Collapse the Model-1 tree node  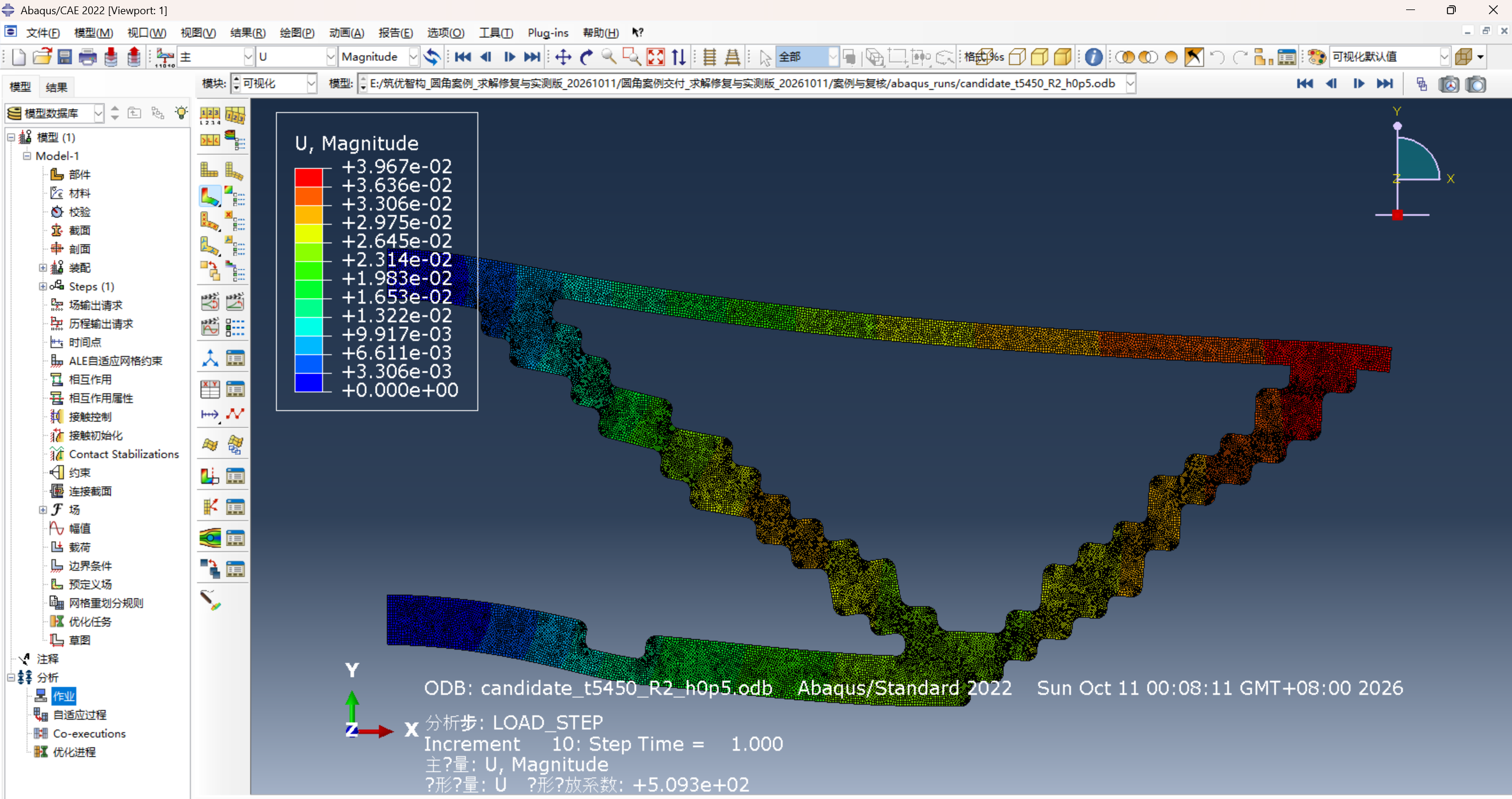tap(27, 156)
